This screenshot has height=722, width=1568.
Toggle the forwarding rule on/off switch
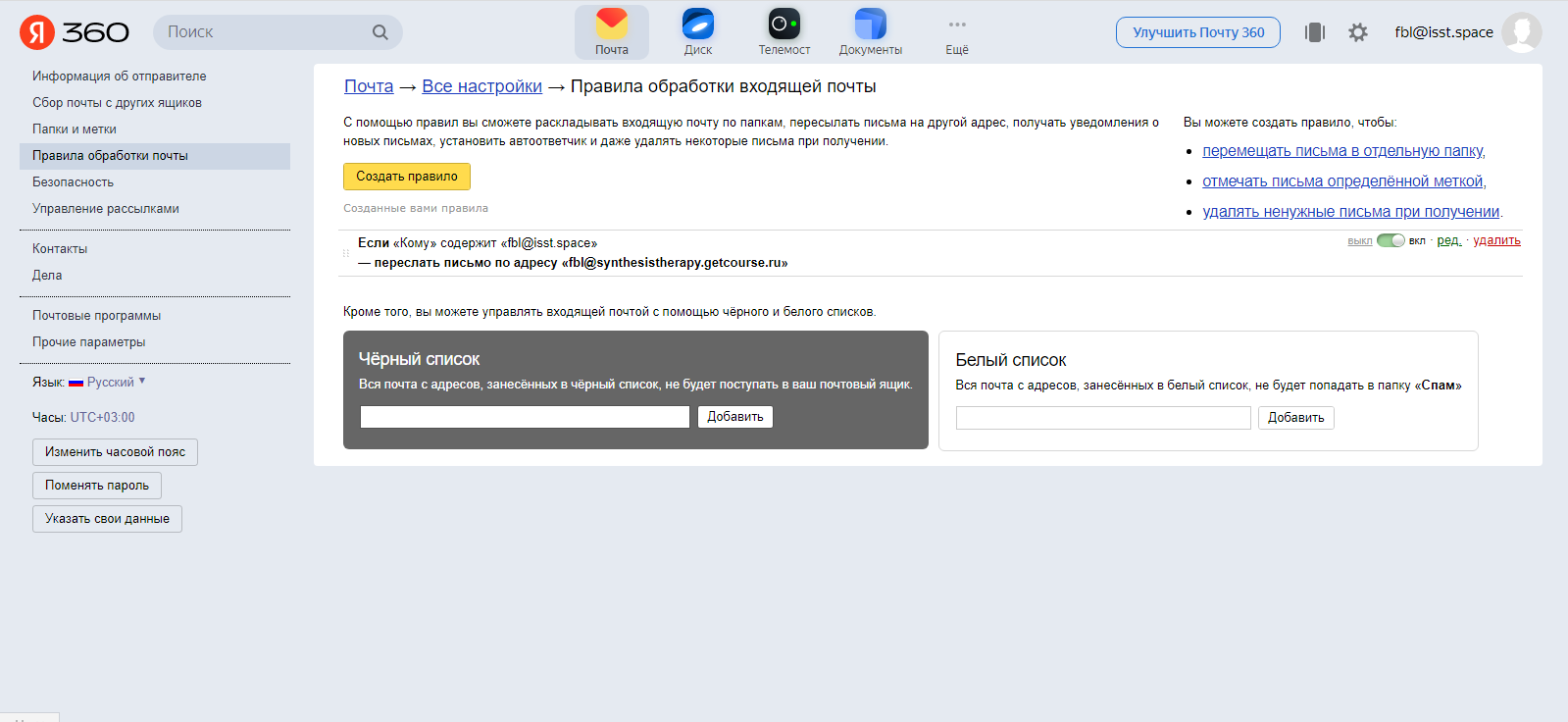(1391, 240)
